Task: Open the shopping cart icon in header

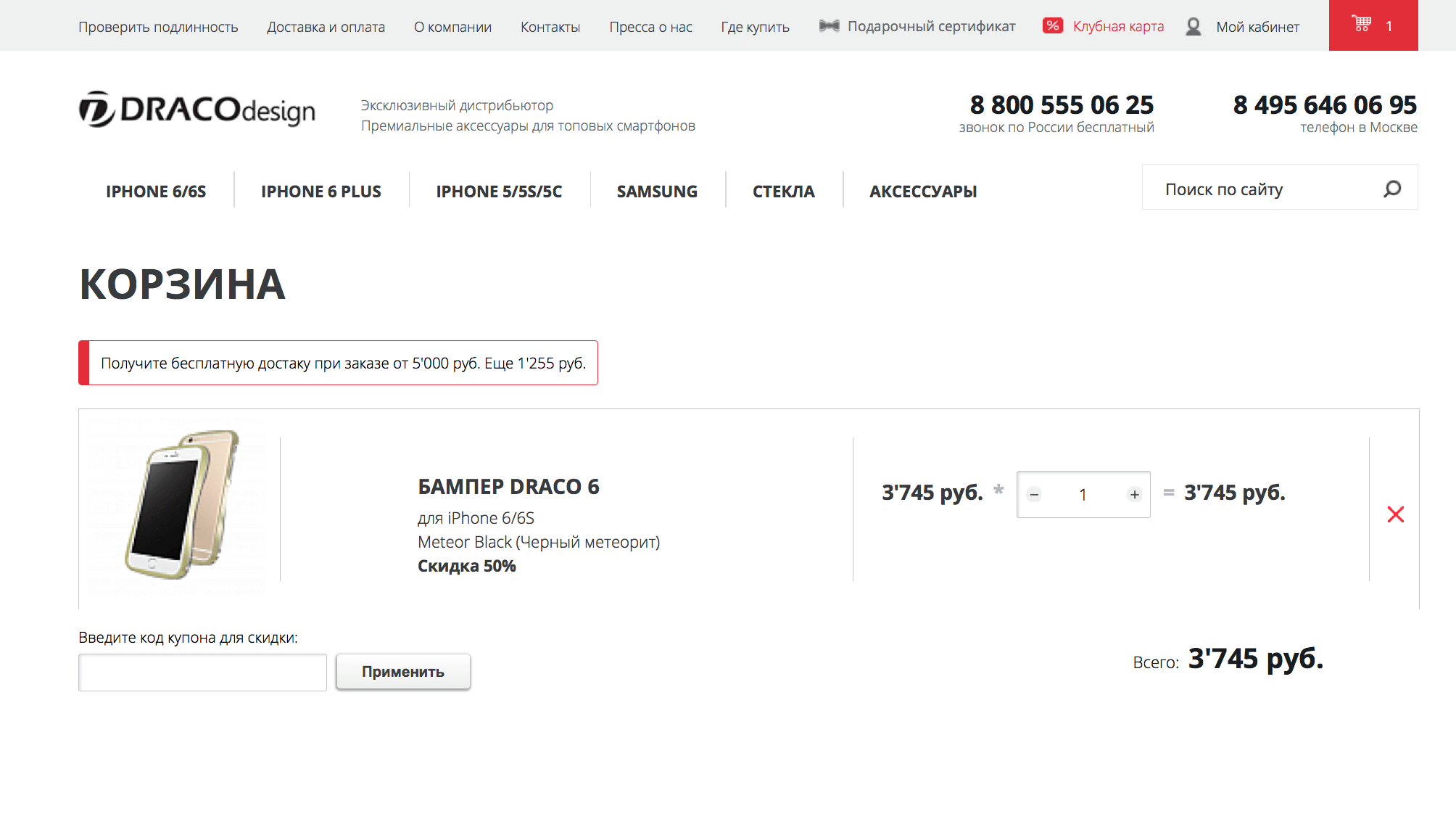Action: click(x=1362, y=24)
